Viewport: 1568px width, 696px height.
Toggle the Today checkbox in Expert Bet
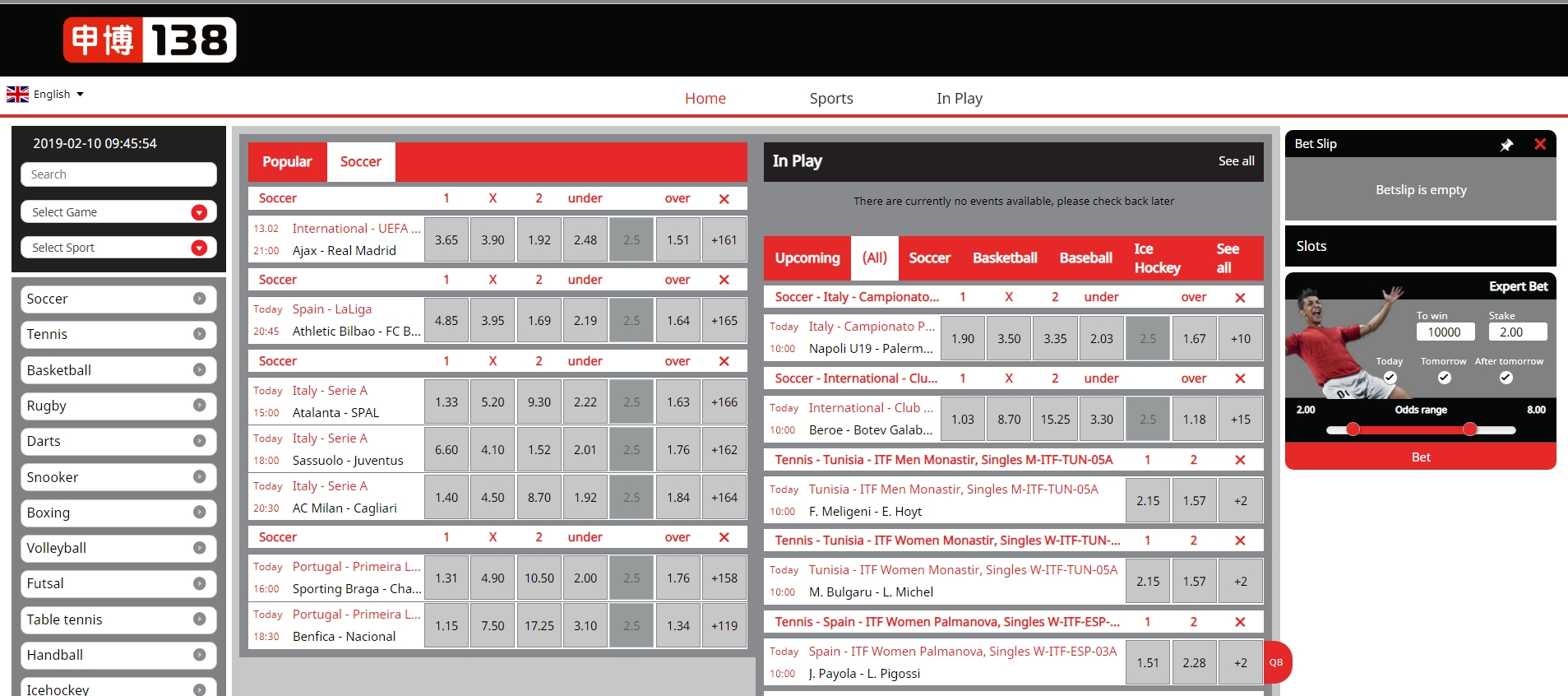(x=1390, y=378)
